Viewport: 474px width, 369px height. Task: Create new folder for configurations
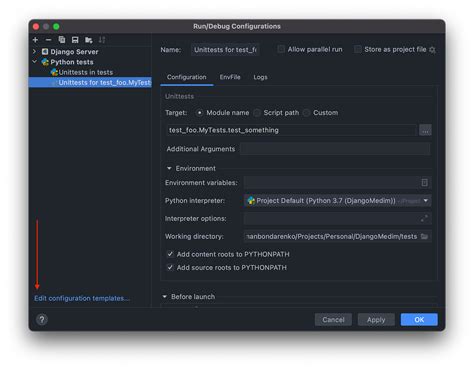tap(88, 40)
